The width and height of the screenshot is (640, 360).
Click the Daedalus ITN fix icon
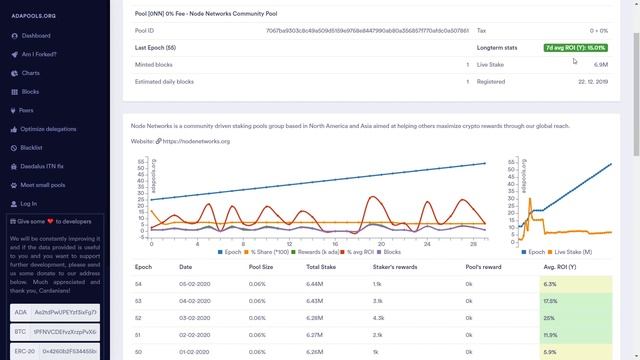14,167
